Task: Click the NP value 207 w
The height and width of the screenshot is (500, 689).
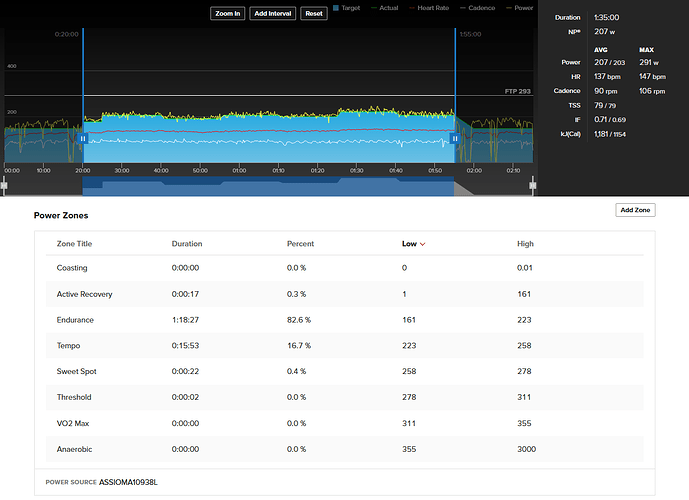Action: coord(605,32)
